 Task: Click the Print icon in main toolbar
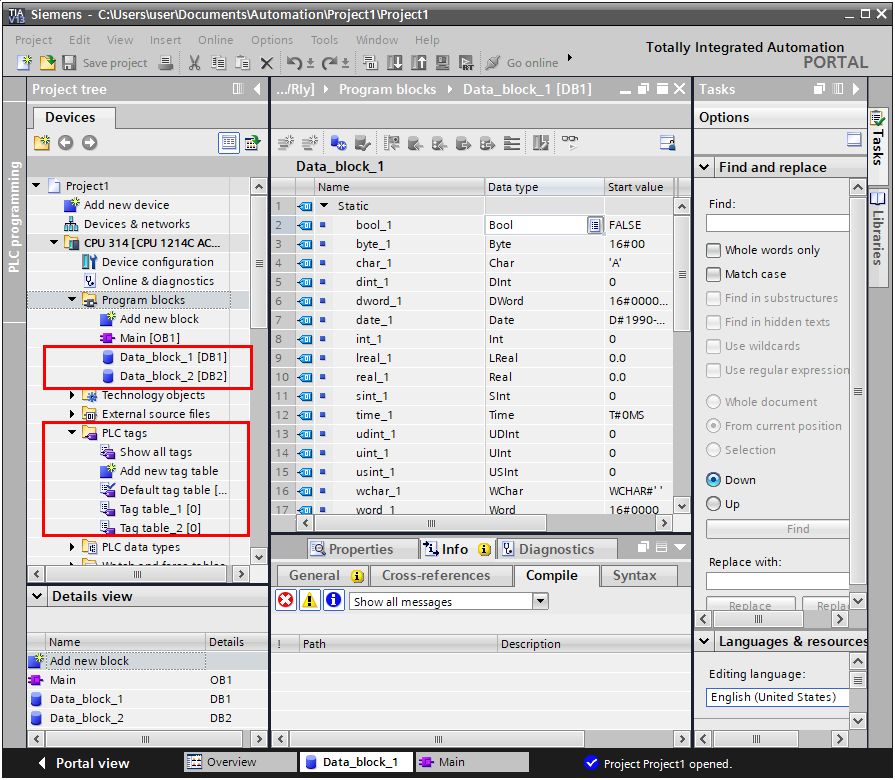[x=166, y=63]
